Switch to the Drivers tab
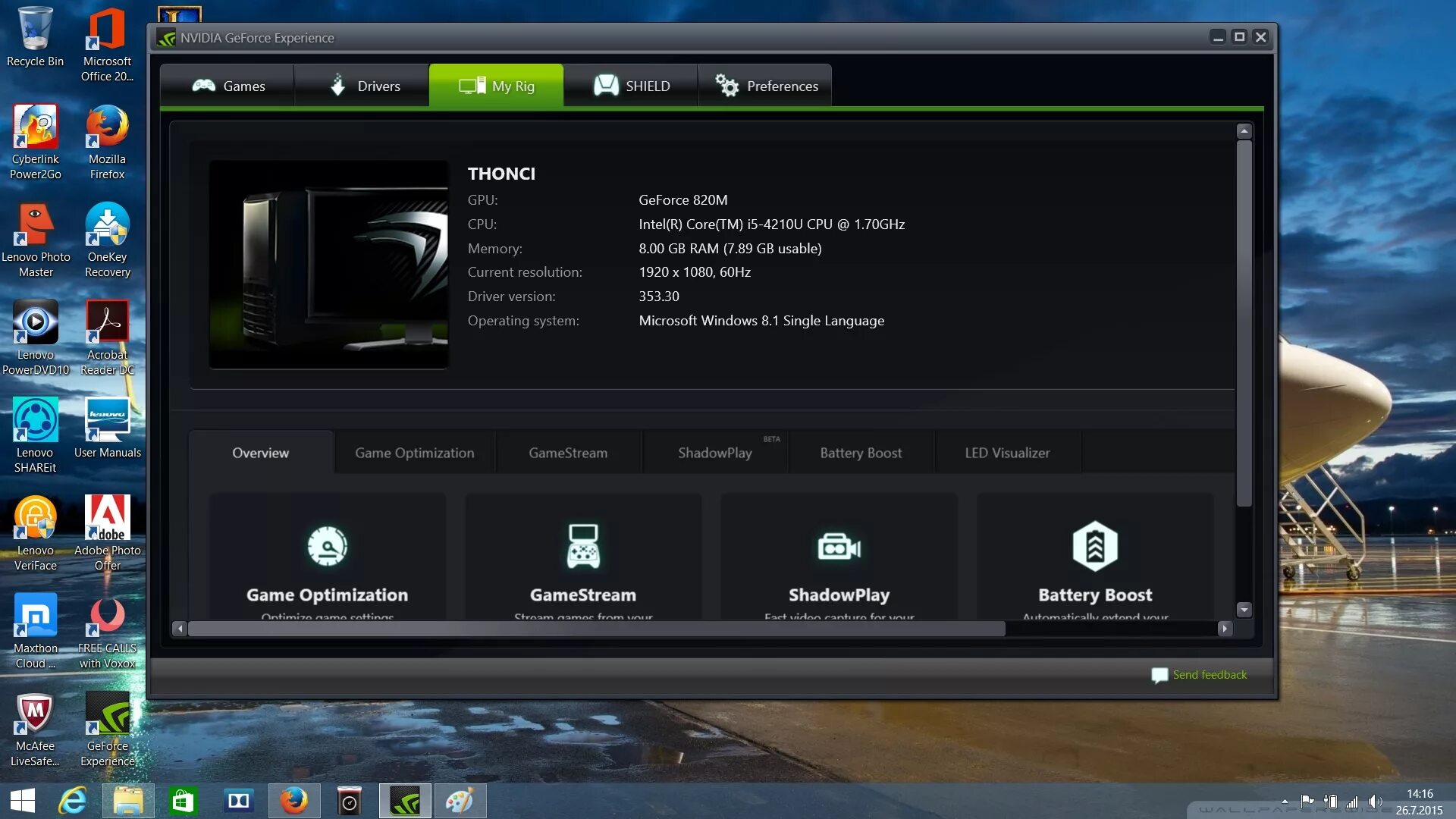The height and width of the screenshot is (819, 1456). [x=362, y=86]
